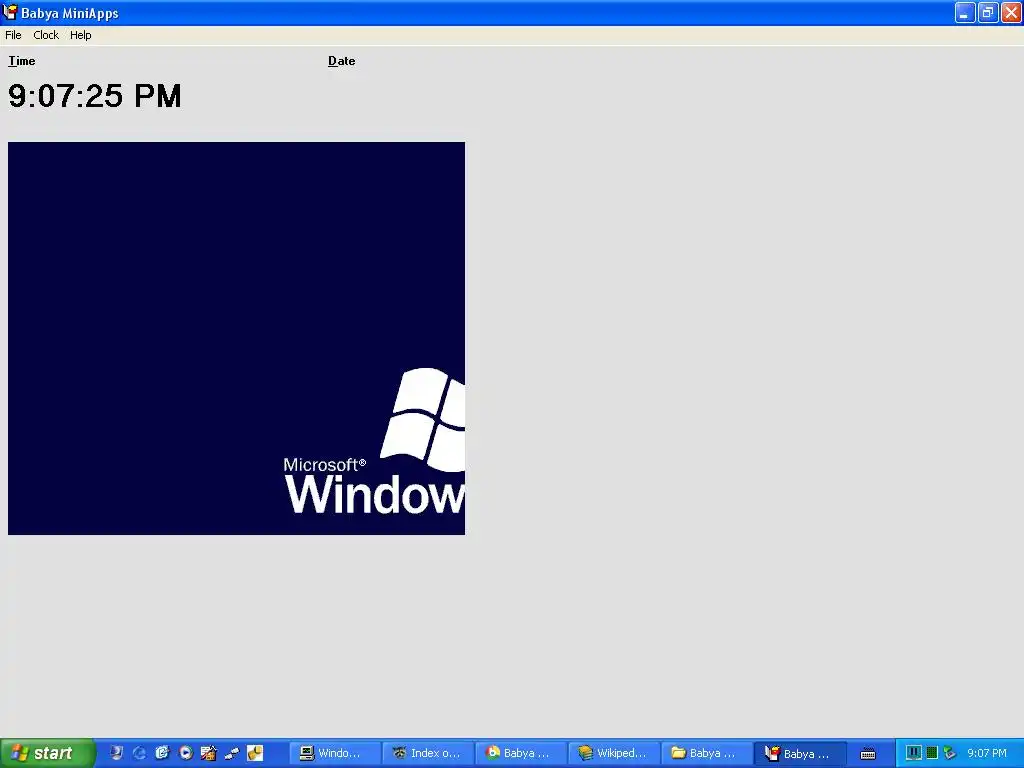Switch to Babya folder taskbar window
The height and width of the screenshot is (768, 1024).
(x=707, y=753)
